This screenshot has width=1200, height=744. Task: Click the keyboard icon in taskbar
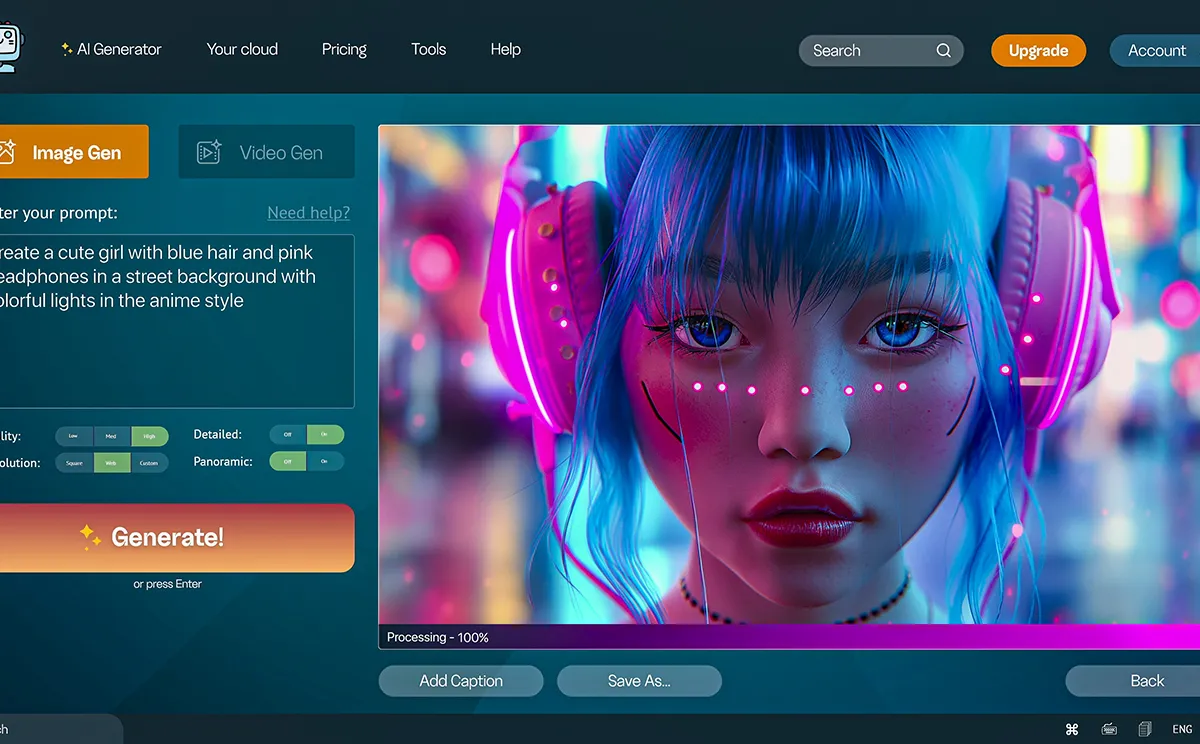tap(1109, 729)
